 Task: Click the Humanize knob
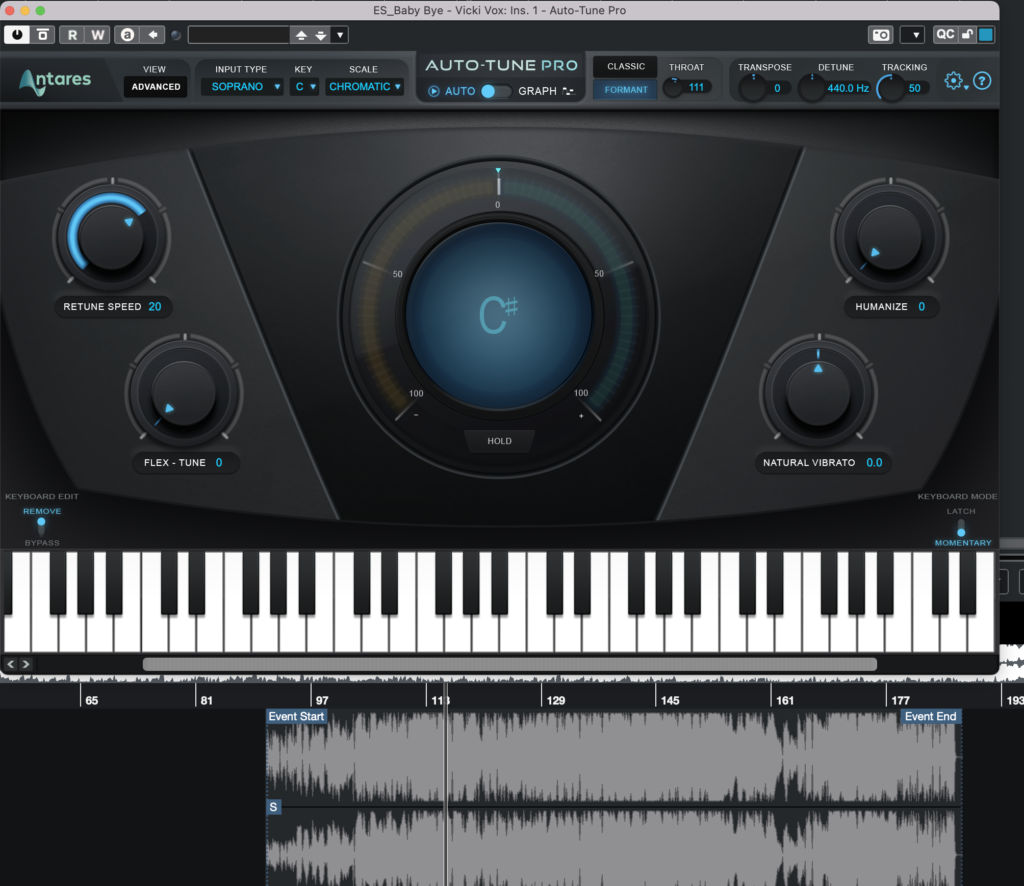coord(889,237)
